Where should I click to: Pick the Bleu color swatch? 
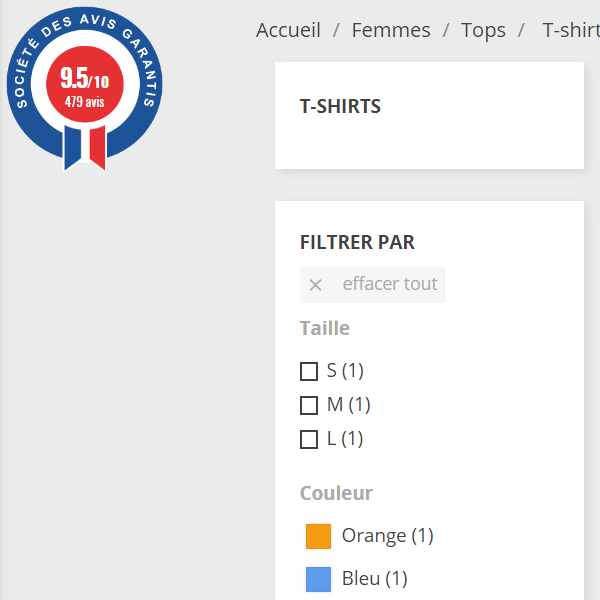[x=318, y=579]
